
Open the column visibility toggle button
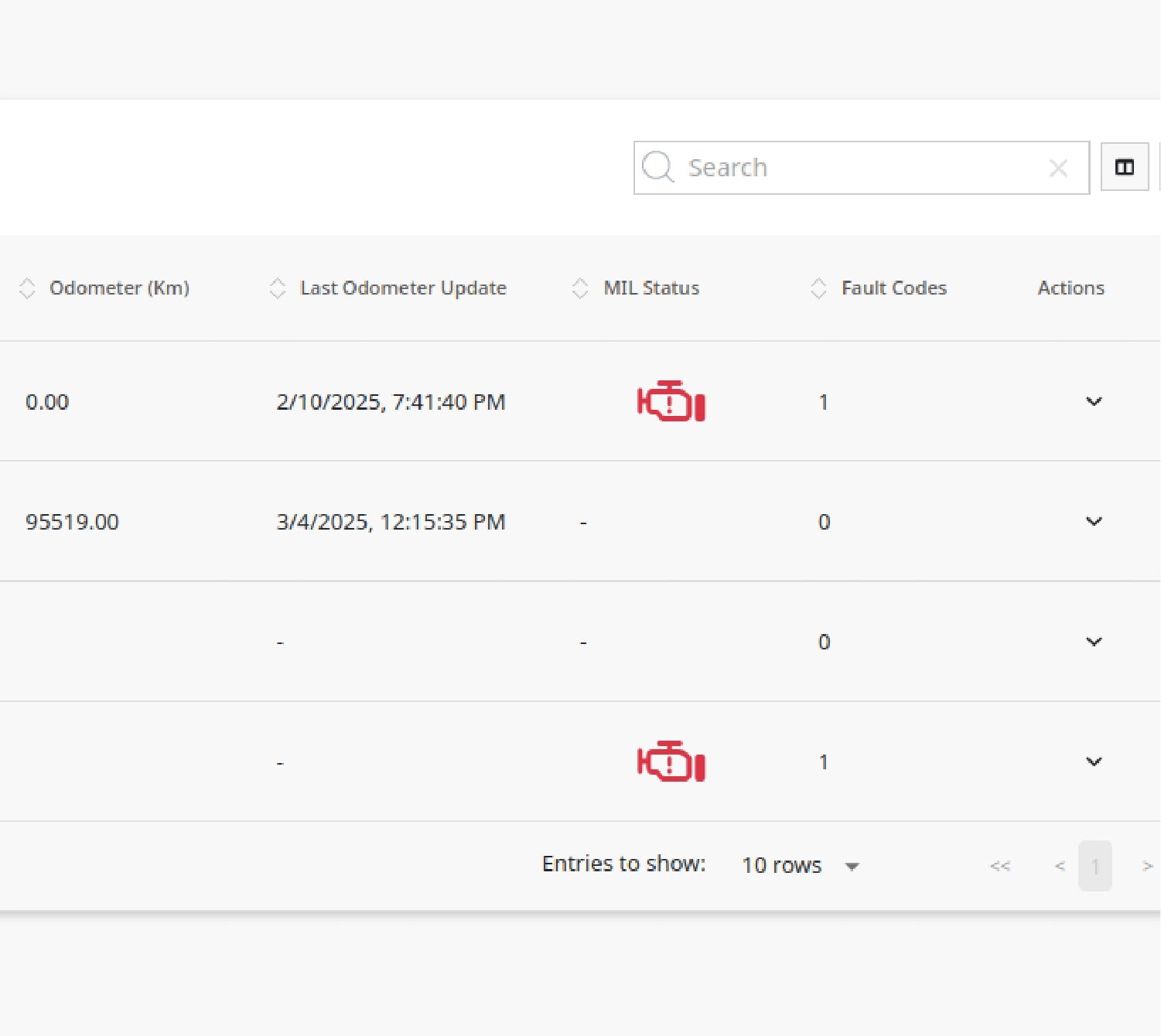pos(1125,167)
